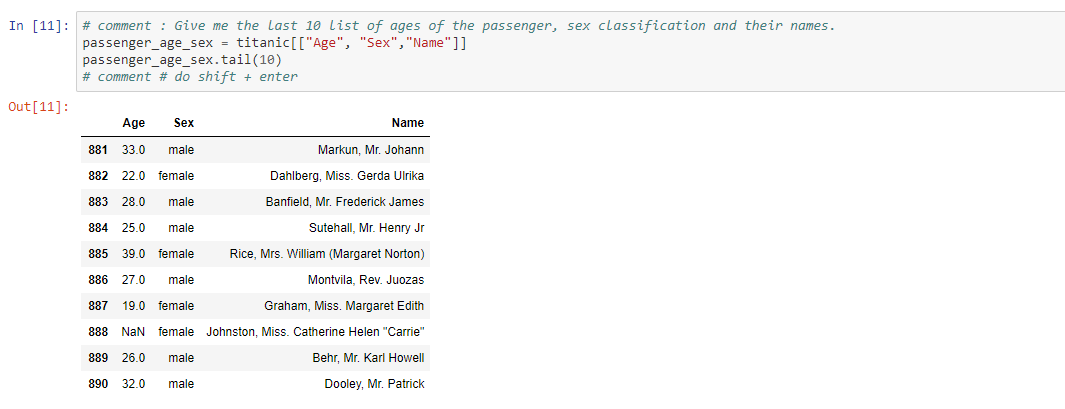The width and height of the screenshot is (1065, 409).
Task: Click the Out[11] output prompt
Action: 39,106
